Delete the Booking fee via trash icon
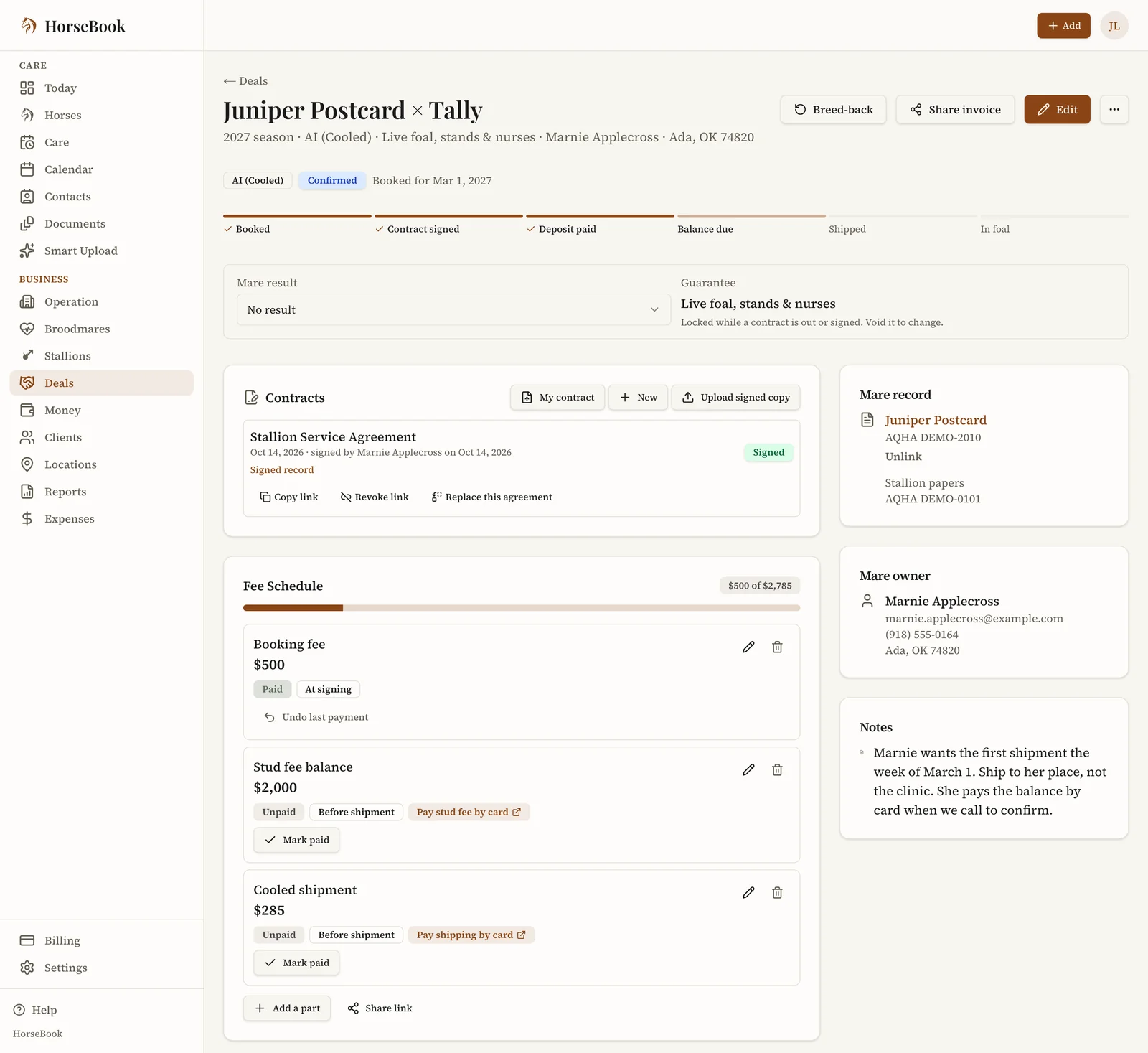 (x=777, y=647)
